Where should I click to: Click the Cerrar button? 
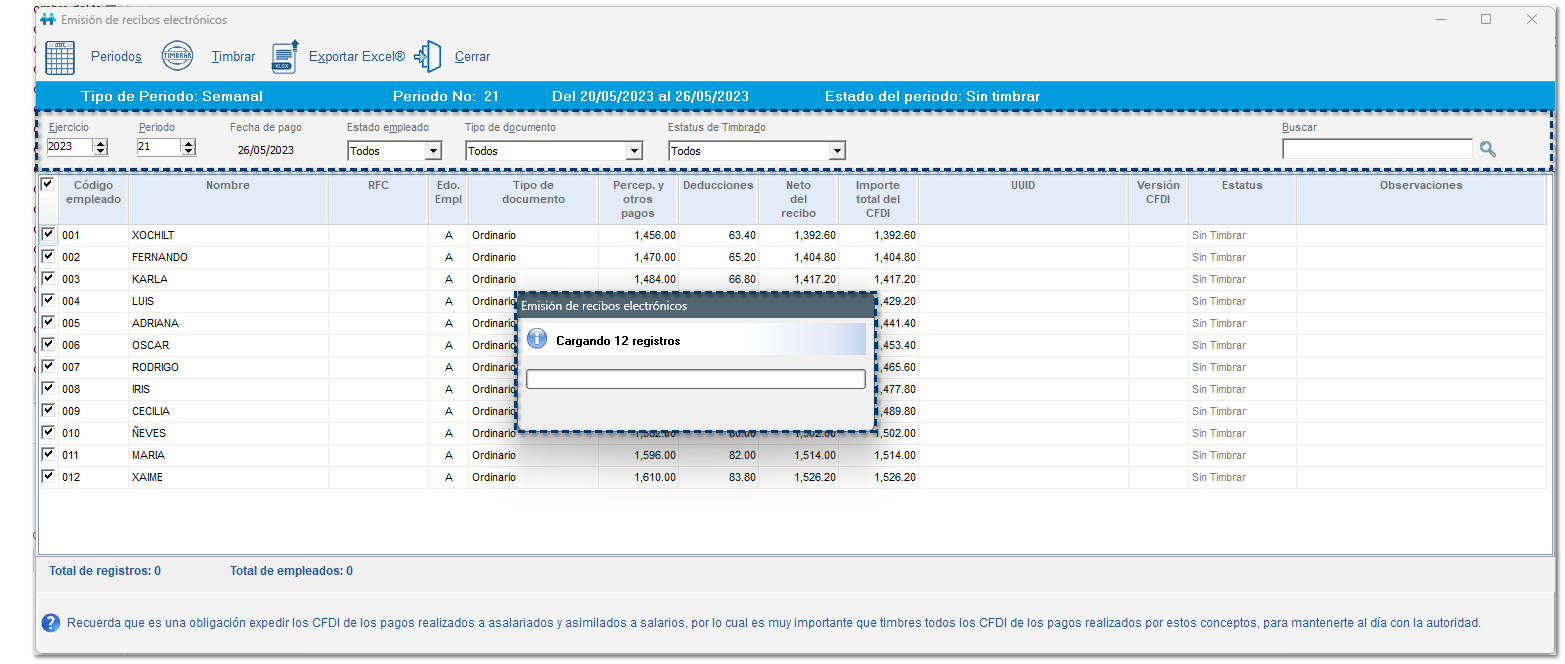(472, 56)
